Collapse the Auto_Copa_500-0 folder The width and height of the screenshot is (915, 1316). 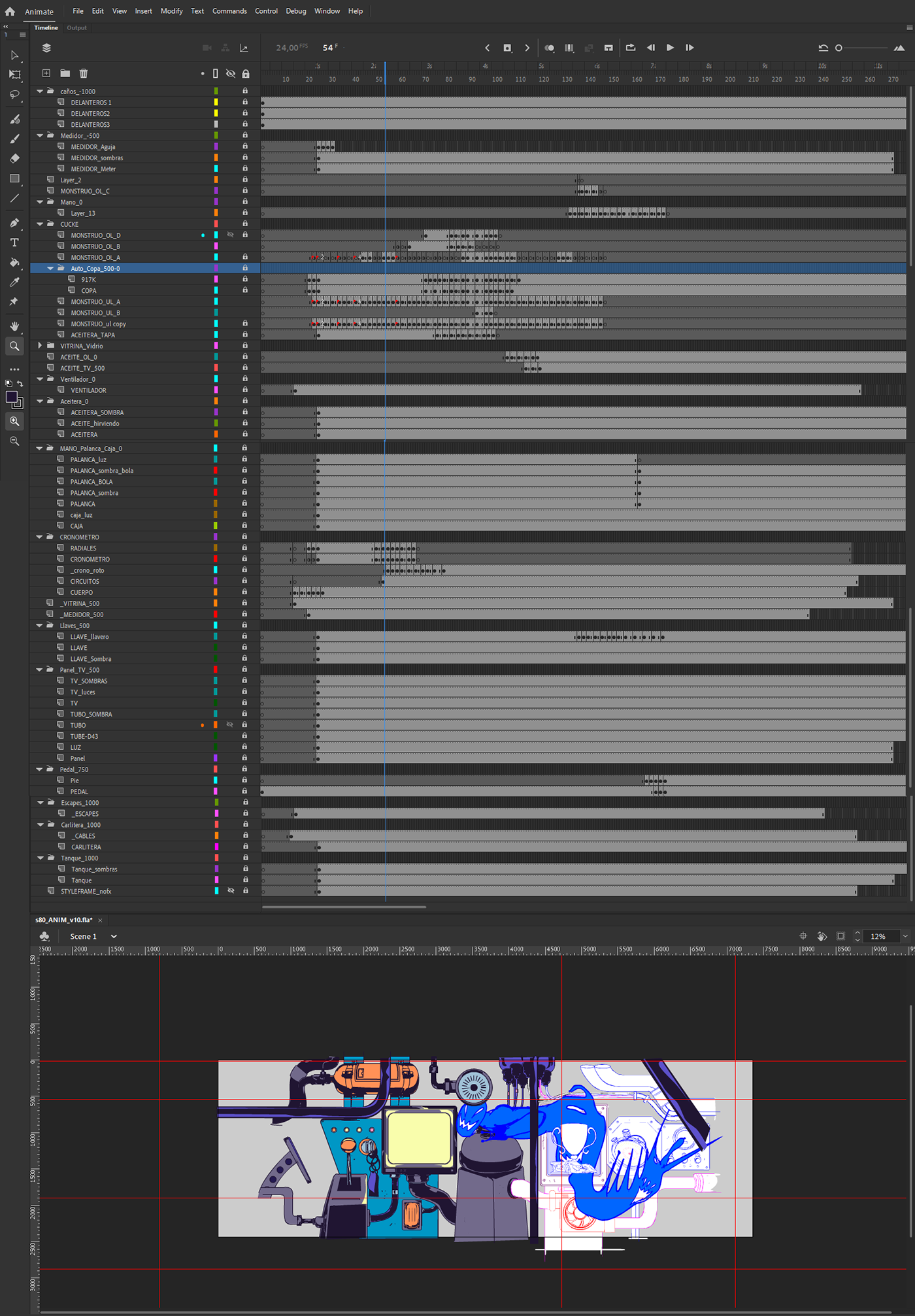[x=50, y=269]
